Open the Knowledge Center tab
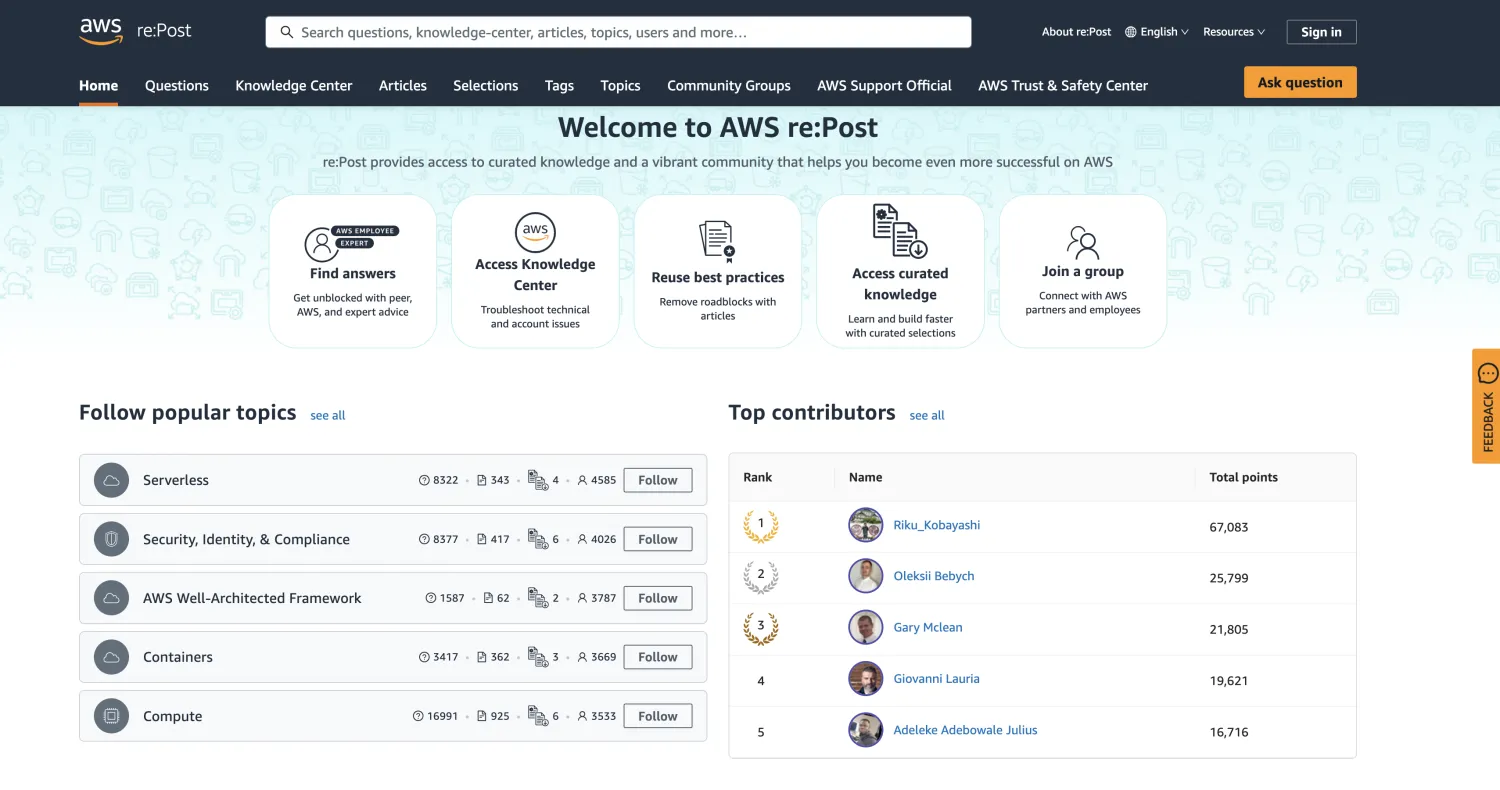Viewport: 1500px width, 790px height. tap(294, 86)
